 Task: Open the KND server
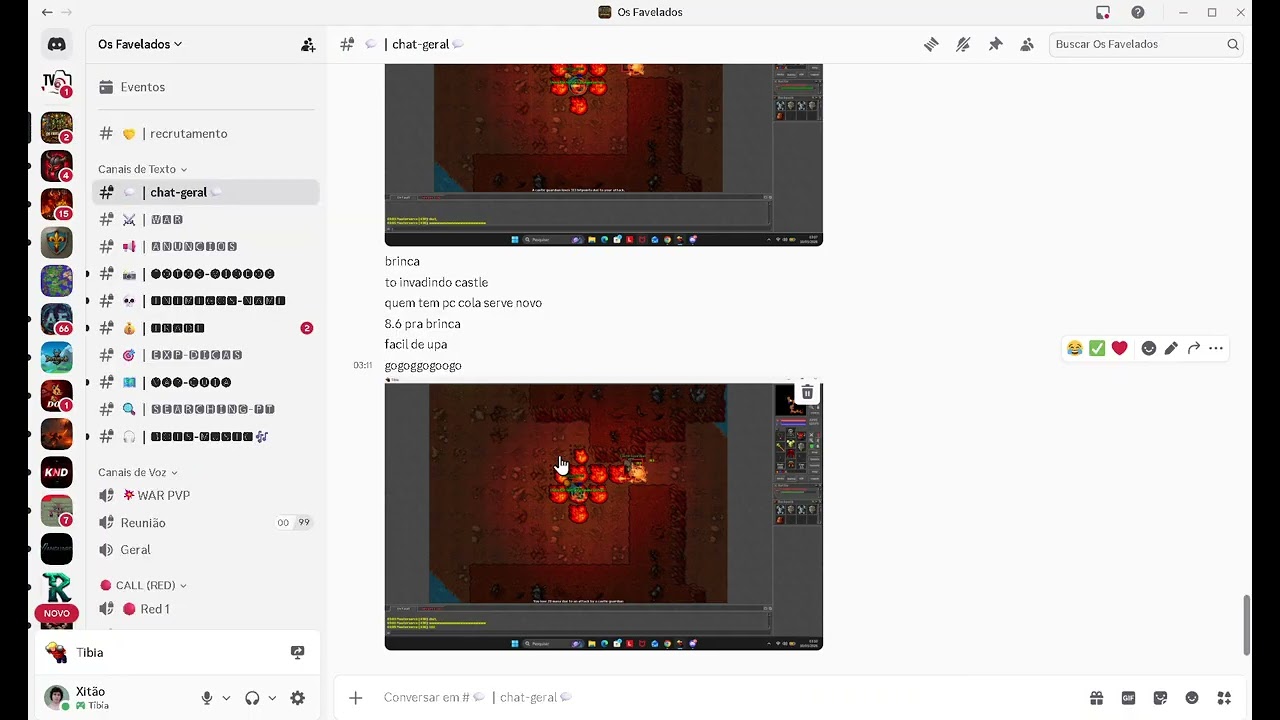(x=57, y=472)
